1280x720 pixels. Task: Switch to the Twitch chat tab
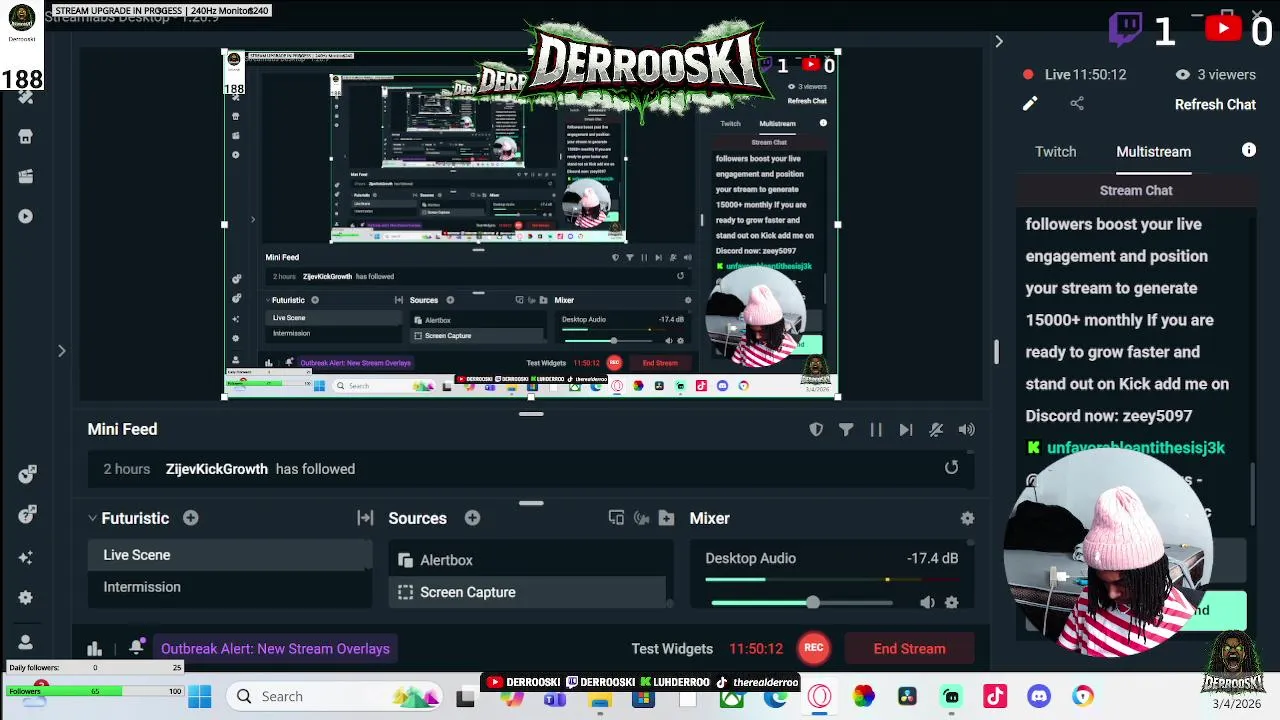pyautogui.click(x=1055, y=152)
